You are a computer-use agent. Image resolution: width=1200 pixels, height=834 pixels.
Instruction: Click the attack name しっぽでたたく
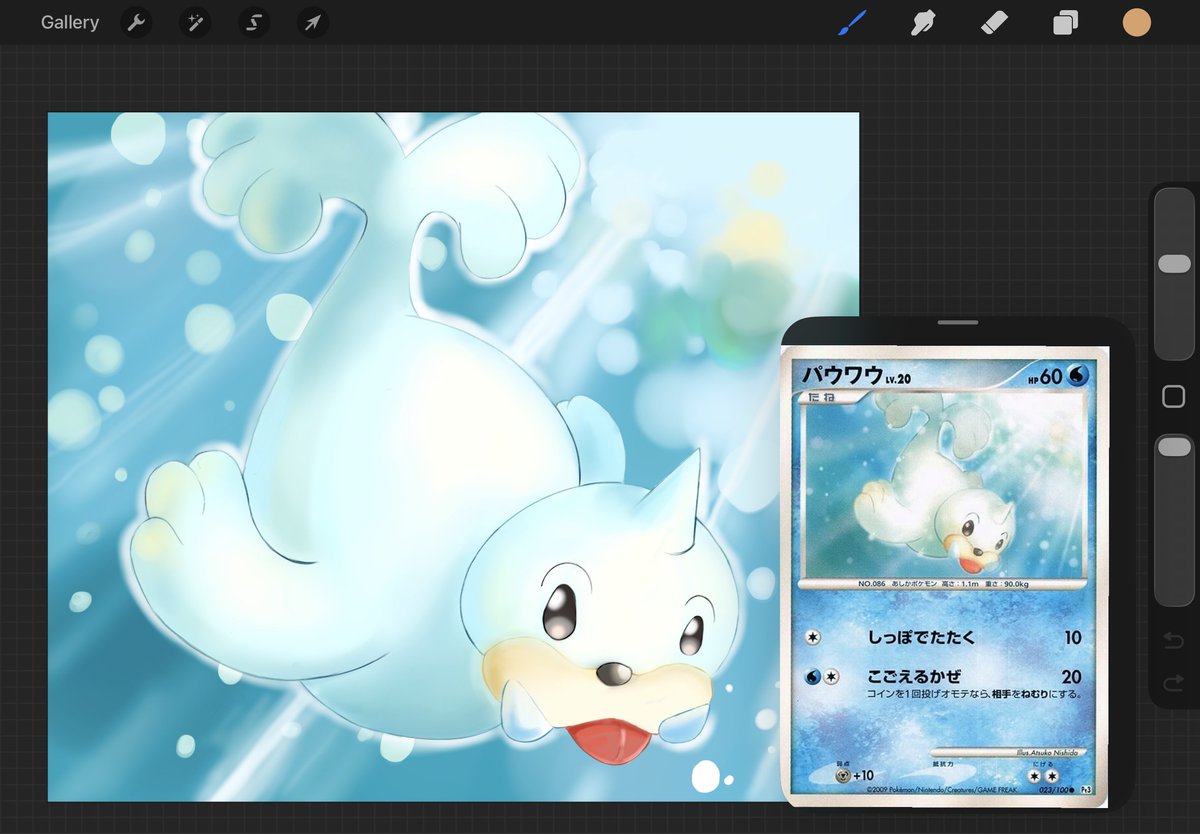[x=920, y=637]
